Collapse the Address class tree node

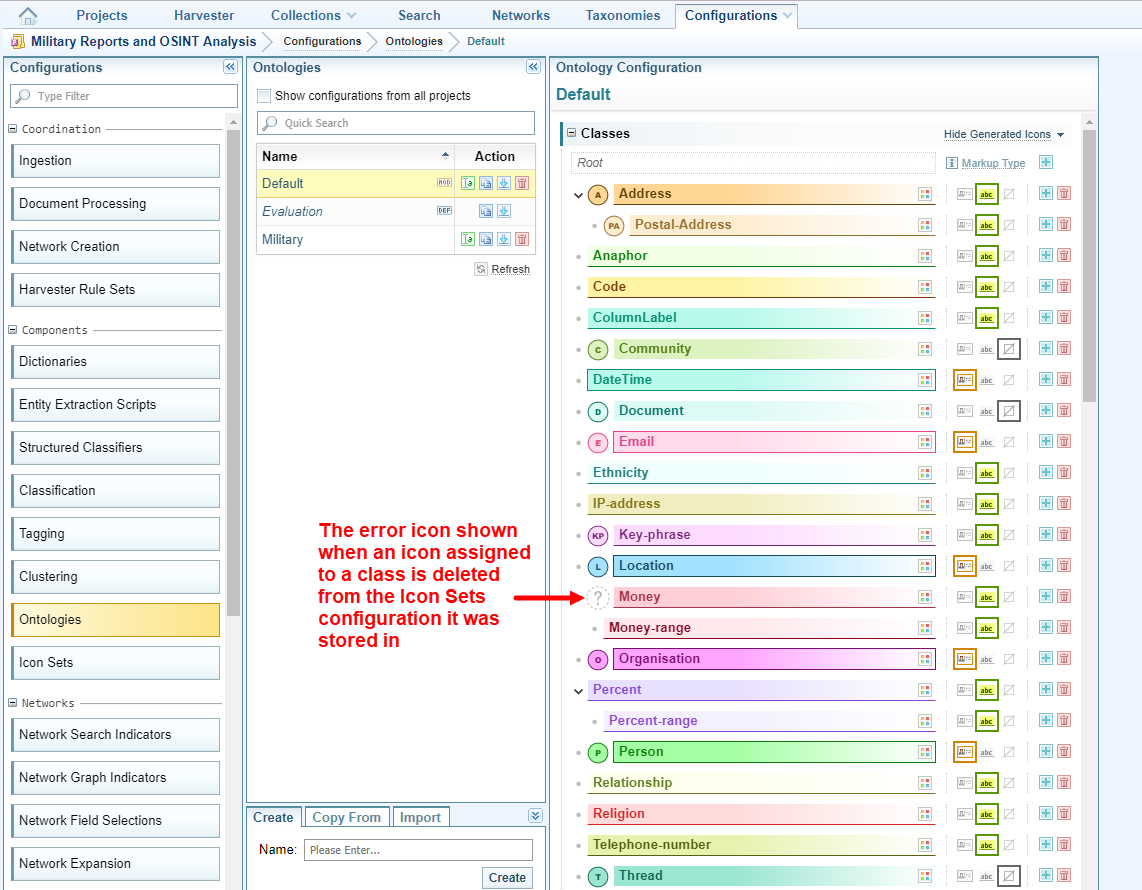pyautogui.click(x=578, y=195)
